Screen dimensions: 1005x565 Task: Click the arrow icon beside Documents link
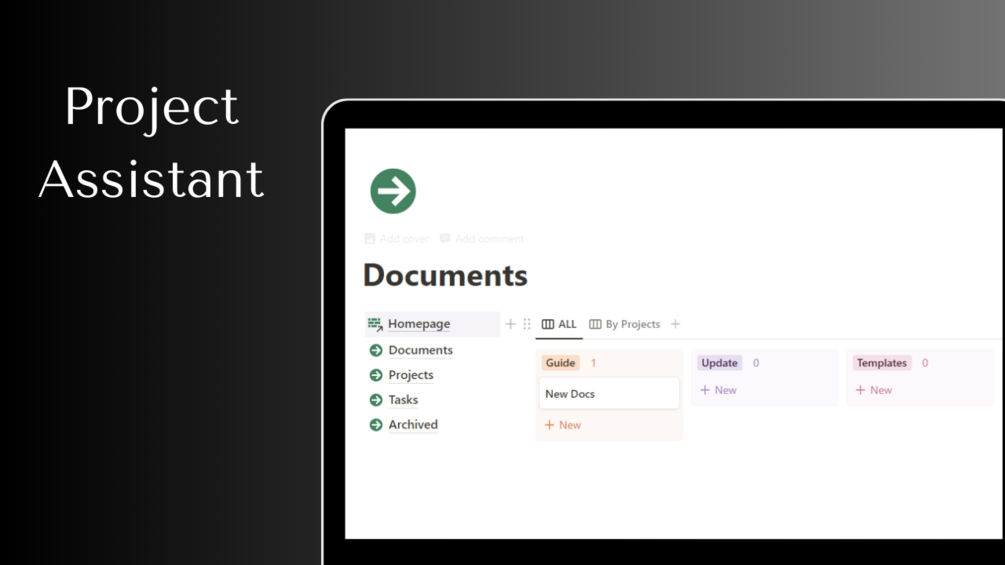coord(376,350)
